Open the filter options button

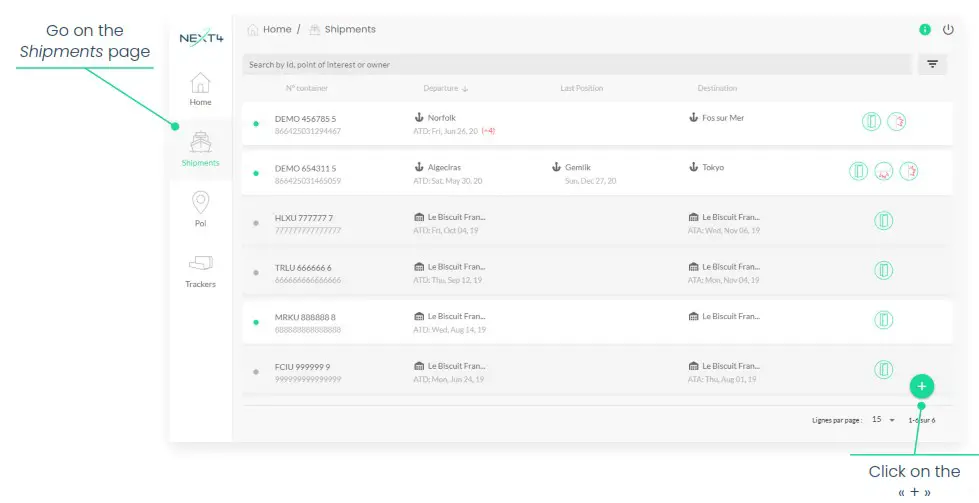[932, 64]
